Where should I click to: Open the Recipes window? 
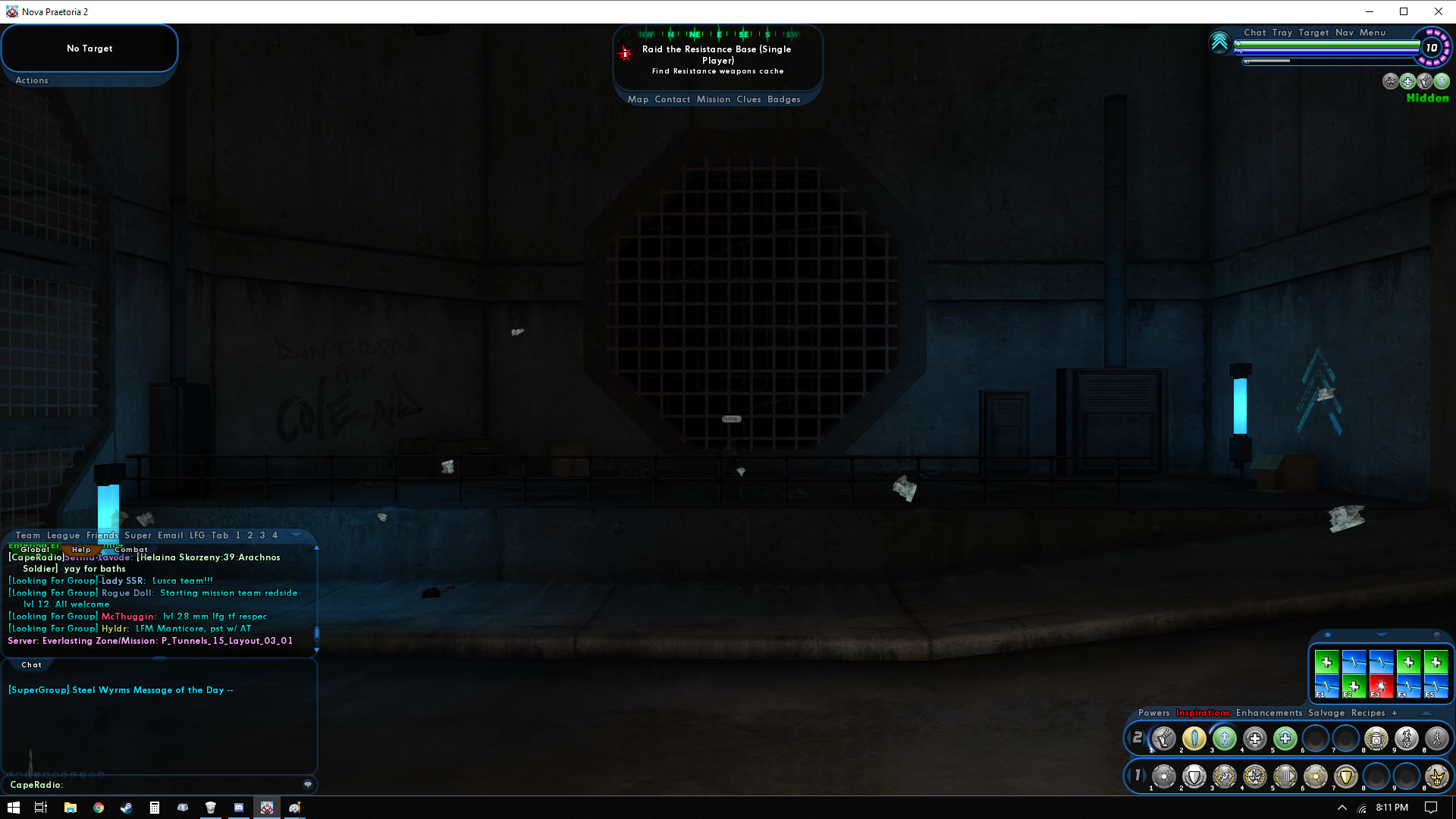1368,713
